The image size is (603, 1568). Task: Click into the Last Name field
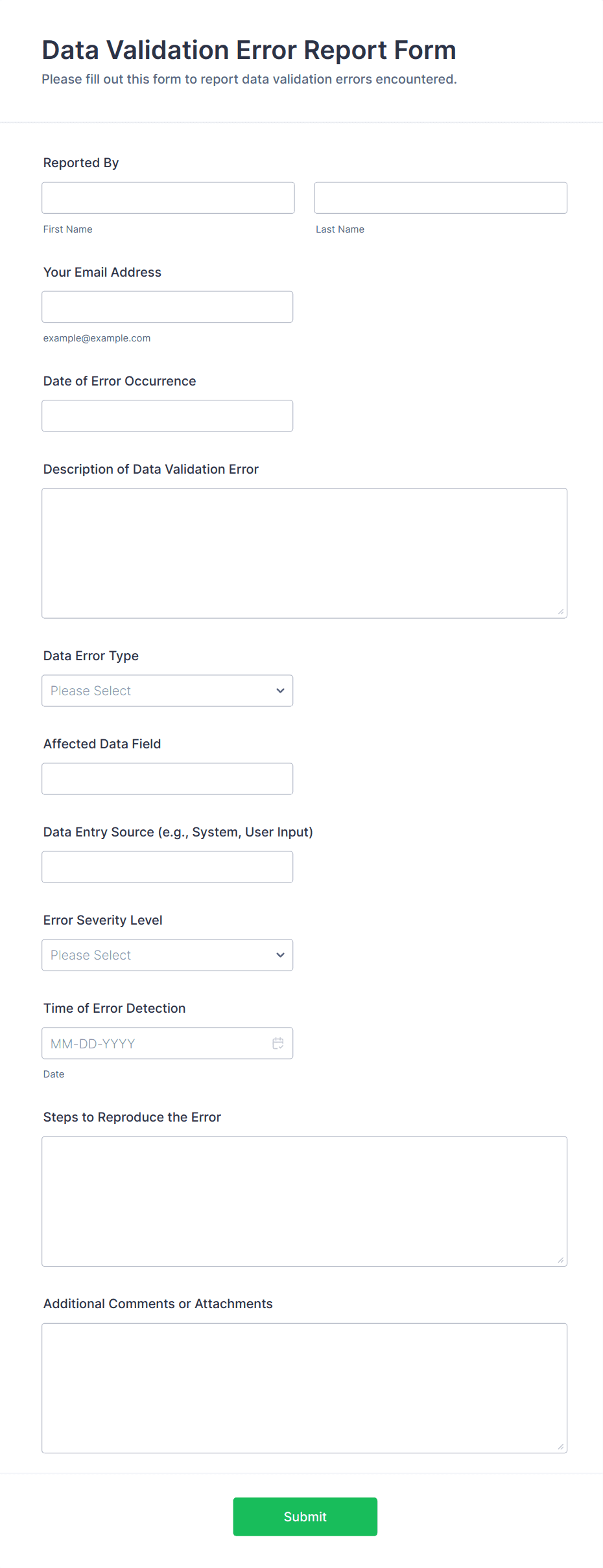[440, 198]
